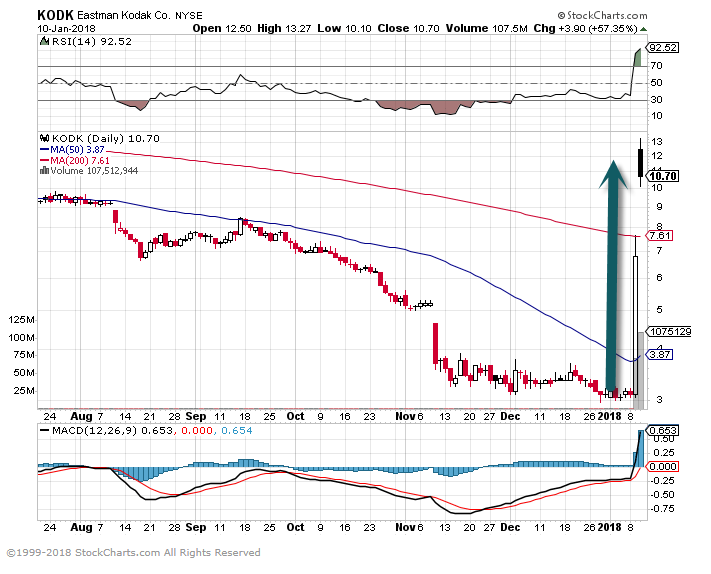Click the Dec label on price chart axis
Image resolution: width=711 pixels, height=574 pixels.
click(x=510, y=416)
